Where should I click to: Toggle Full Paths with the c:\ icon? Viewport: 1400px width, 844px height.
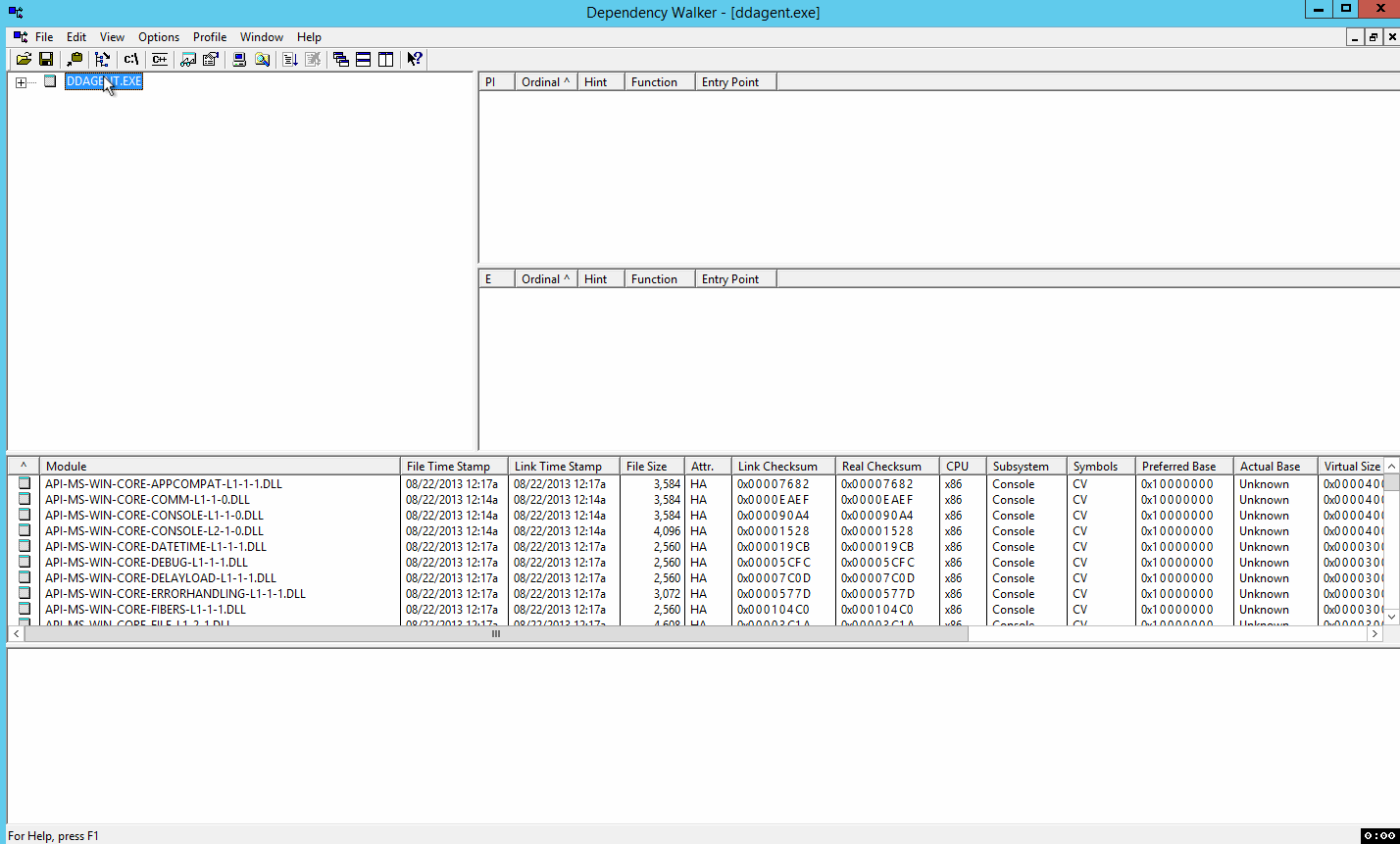pos(129,59)
